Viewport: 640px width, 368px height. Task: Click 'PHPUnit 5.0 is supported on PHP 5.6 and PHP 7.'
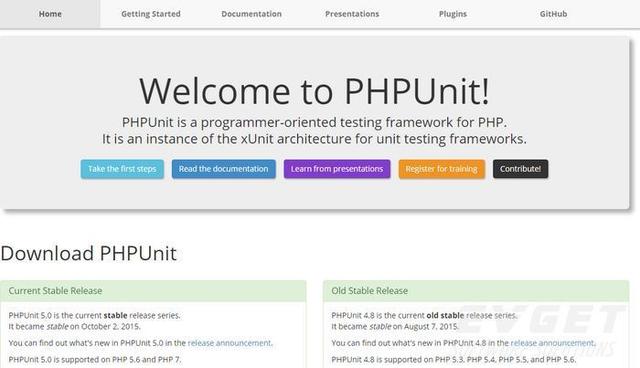(x=95, y=360)
